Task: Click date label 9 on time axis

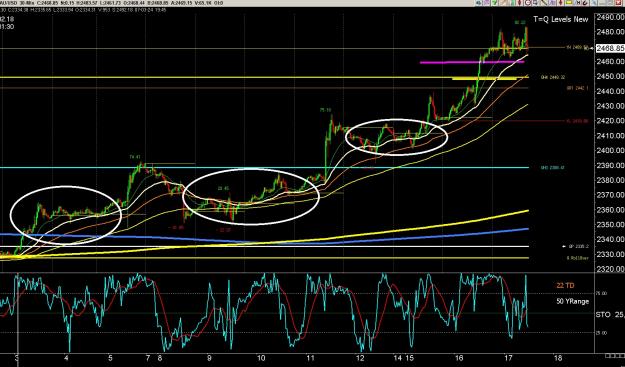Action: pyautogui.click(x=209, y=358)
